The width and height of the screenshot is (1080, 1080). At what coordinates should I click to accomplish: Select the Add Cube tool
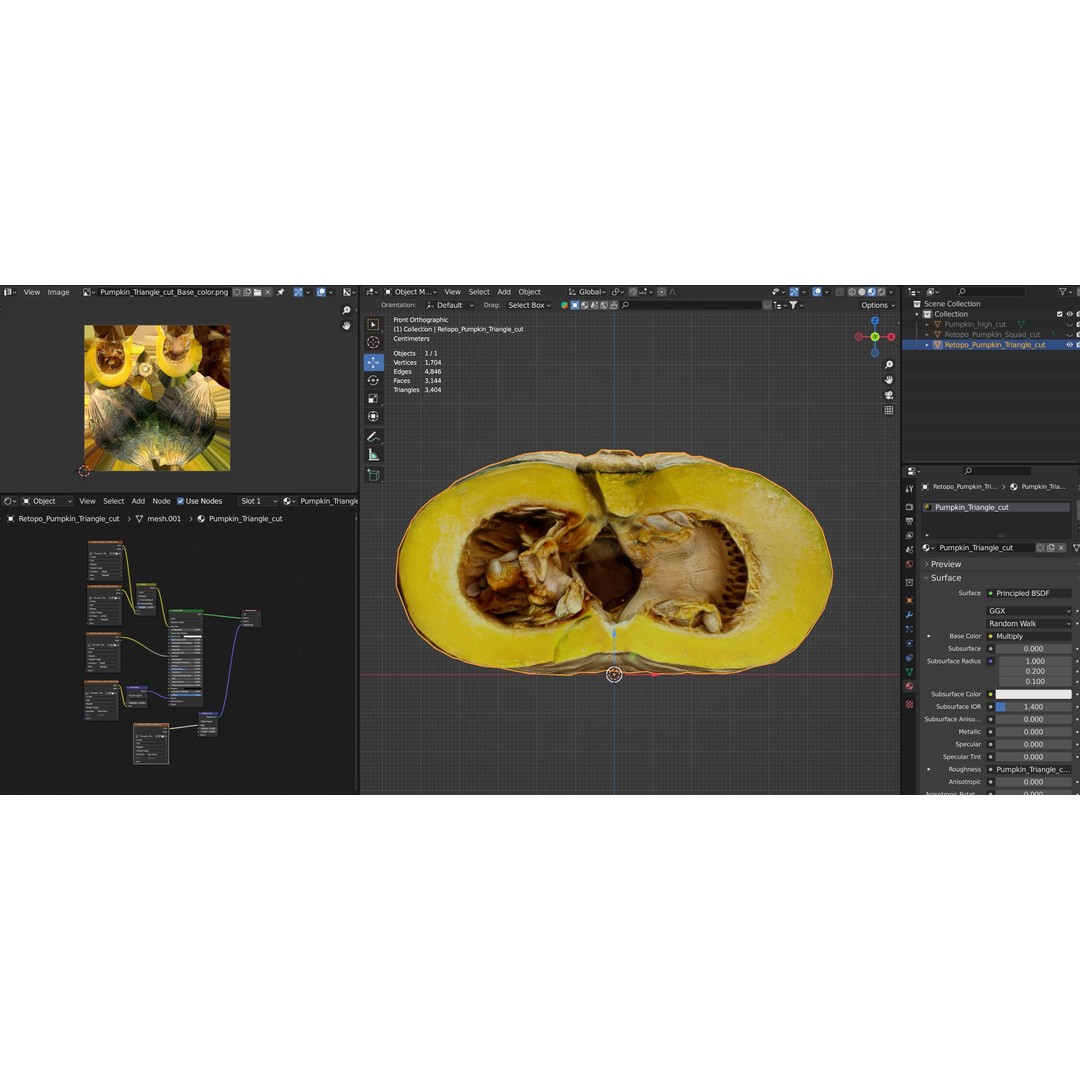click(373, 475)
